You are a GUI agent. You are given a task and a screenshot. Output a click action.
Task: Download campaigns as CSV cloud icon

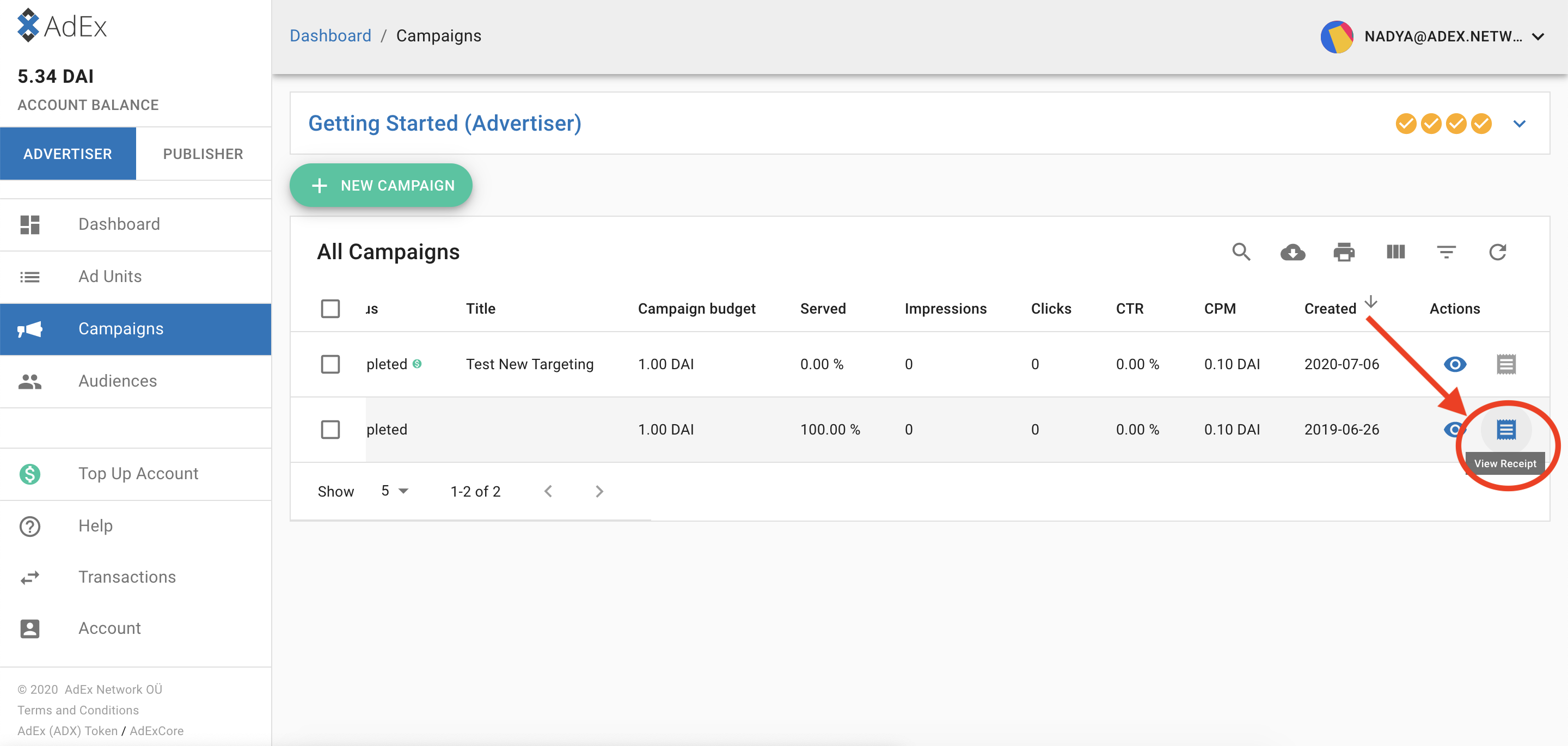coord(1293,252)
